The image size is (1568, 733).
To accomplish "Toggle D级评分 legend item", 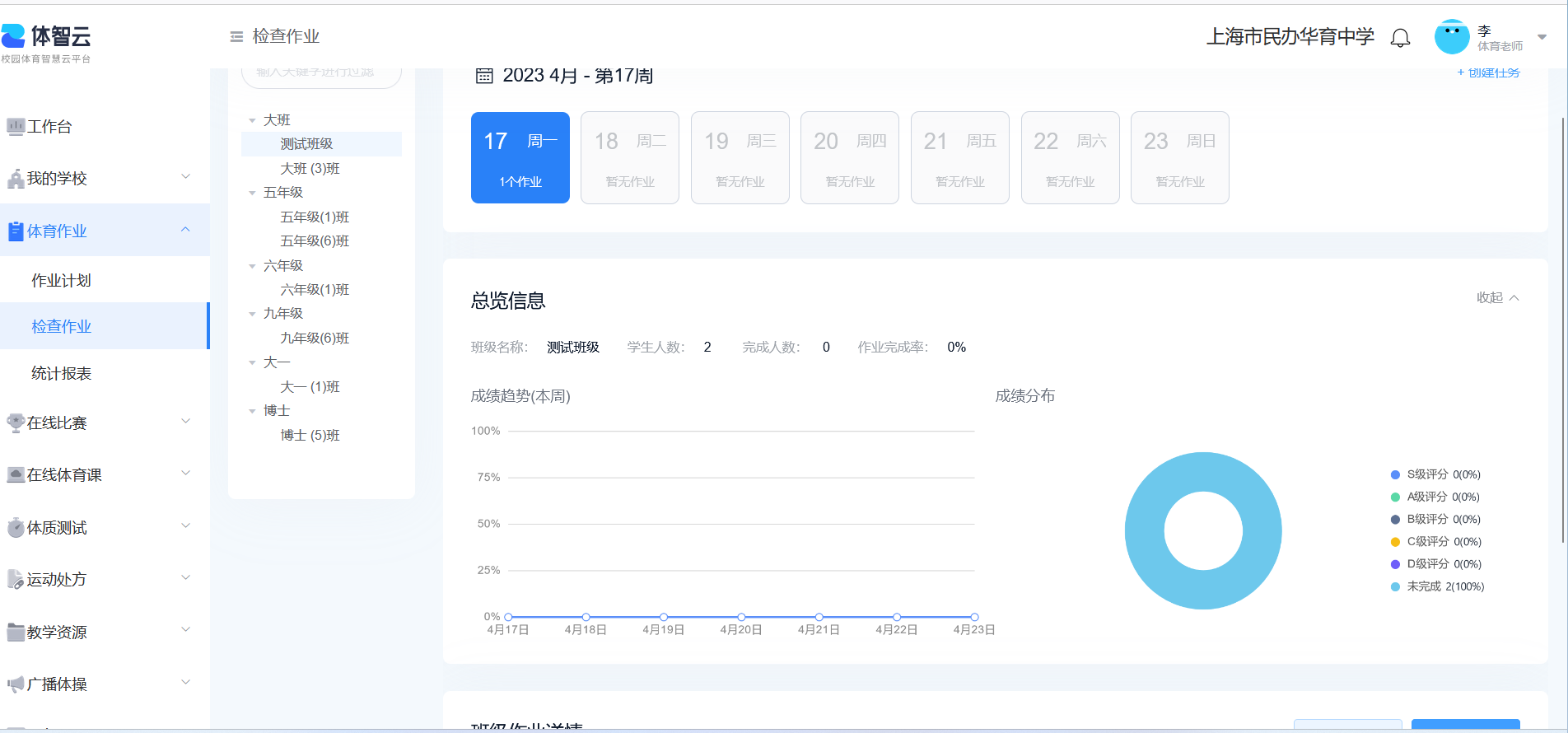I will pos(1435,563).
